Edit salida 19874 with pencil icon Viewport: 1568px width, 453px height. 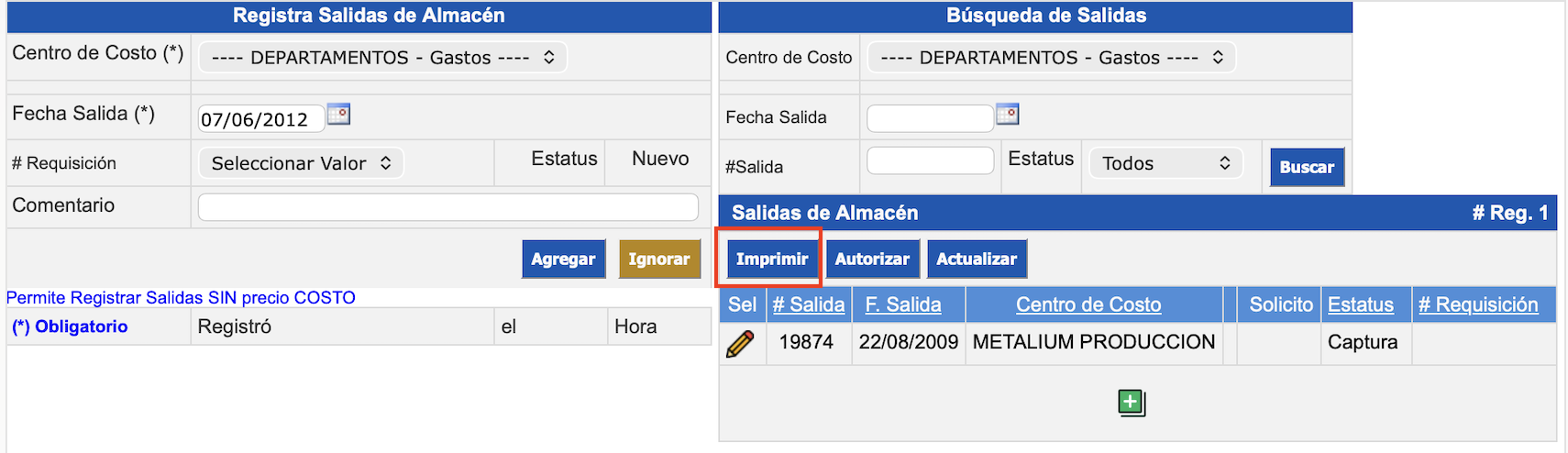(740, 343)
